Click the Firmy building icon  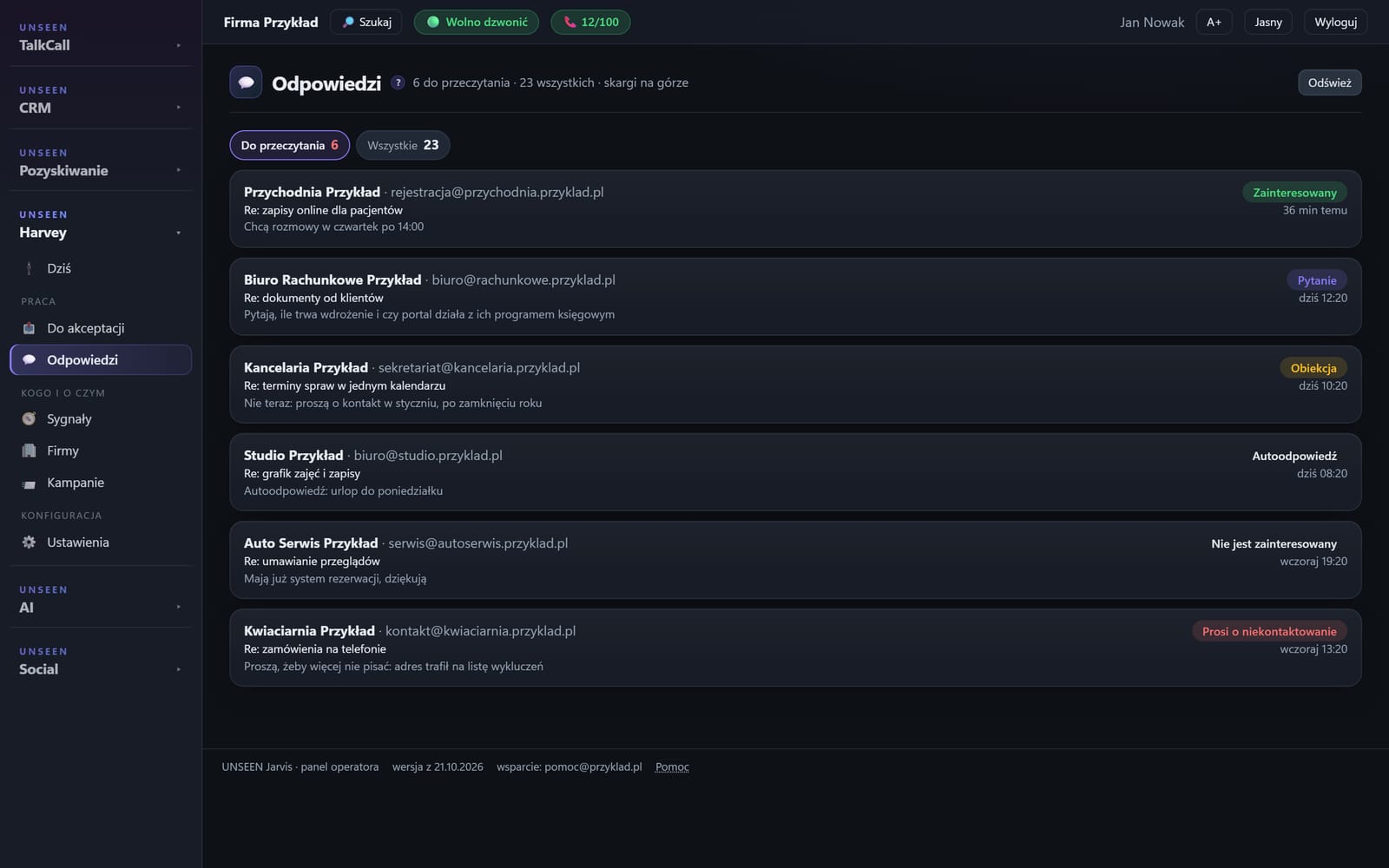pos(29,451)
